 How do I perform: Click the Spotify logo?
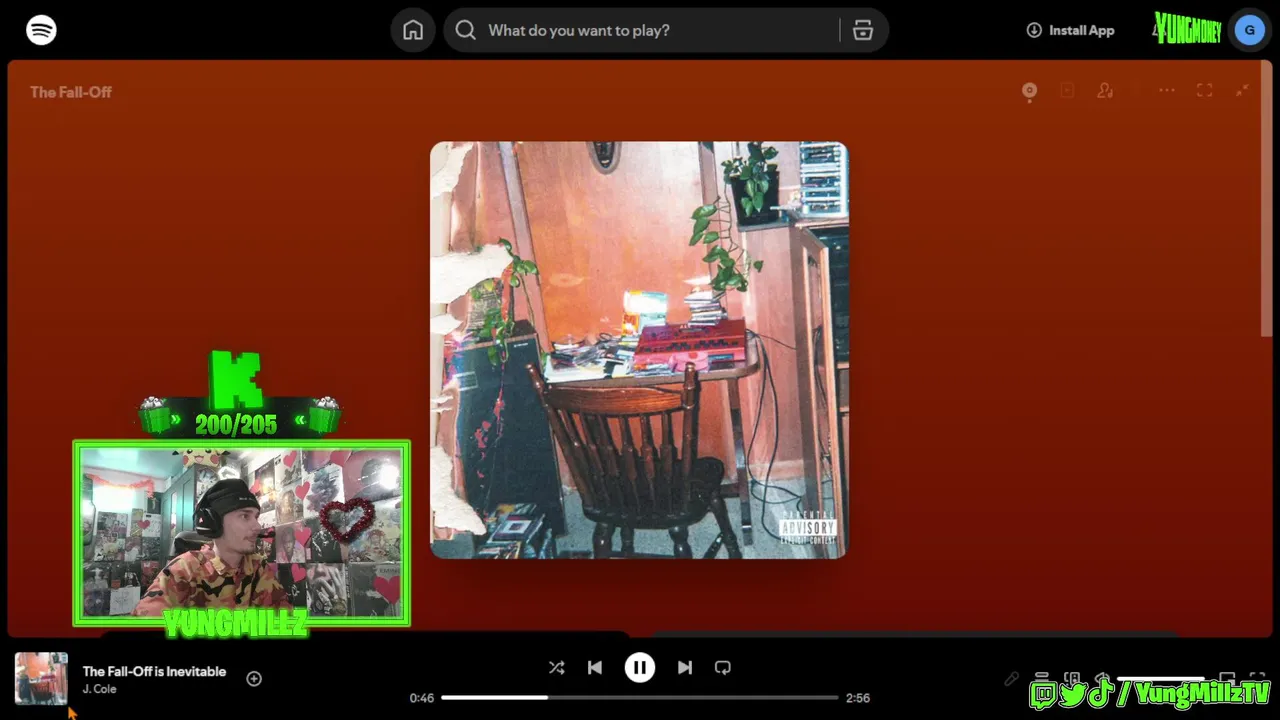coord(41,30)
